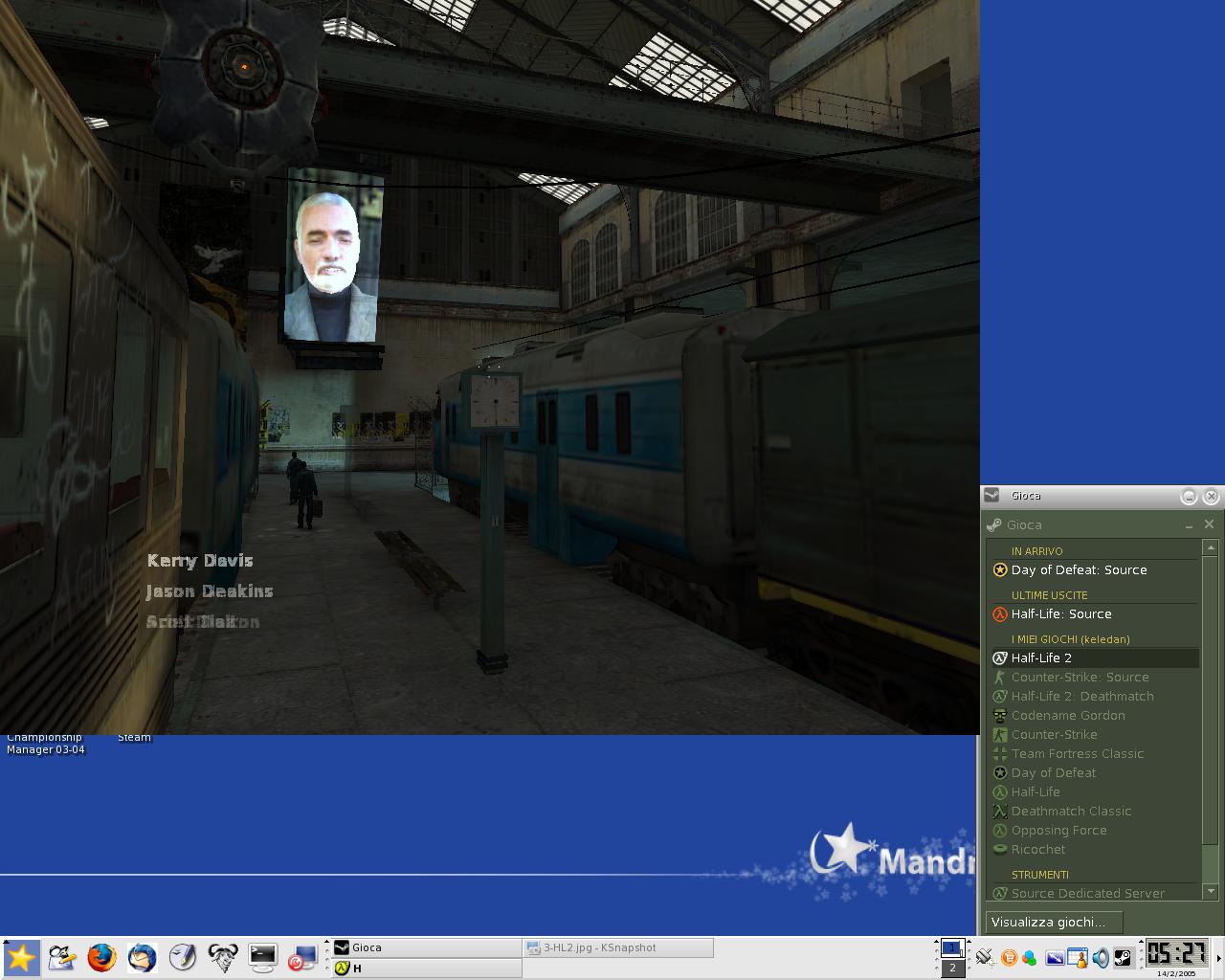Click the Codename Gordon face icon

pos(1000,715)
